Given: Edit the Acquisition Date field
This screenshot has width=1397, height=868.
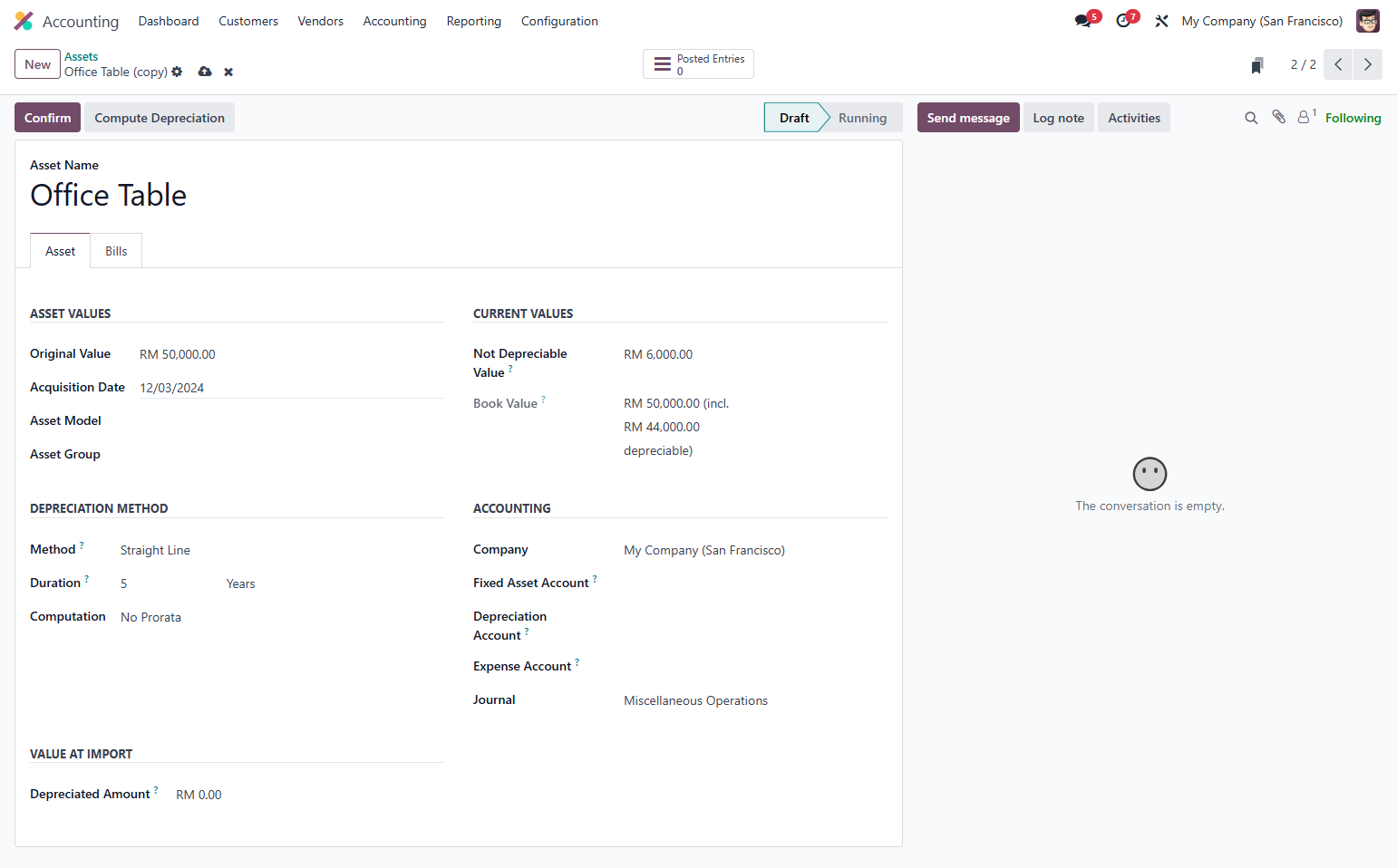Looking at the screenshot, I should click(x=292, y=388).
